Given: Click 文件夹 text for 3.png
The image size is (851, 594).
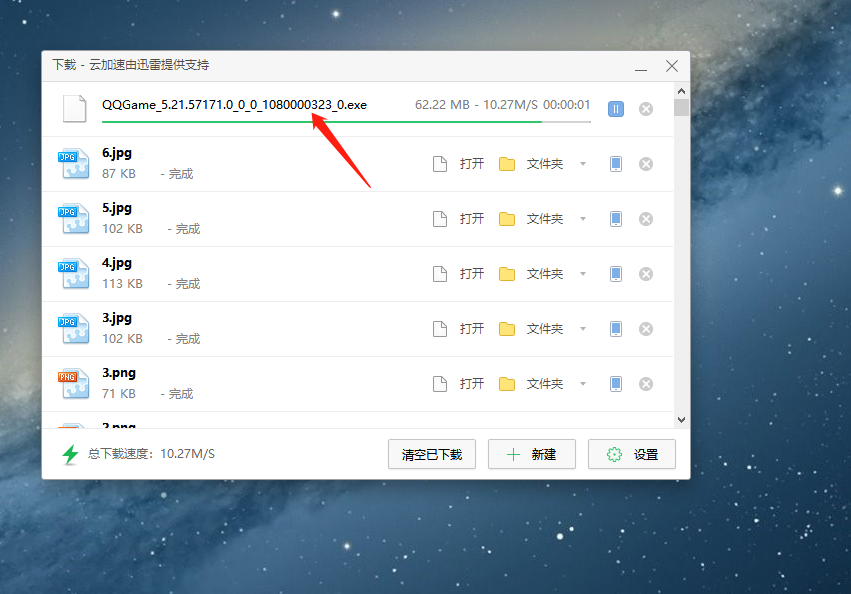Looking at the screenshot, I should pos(545,384).
